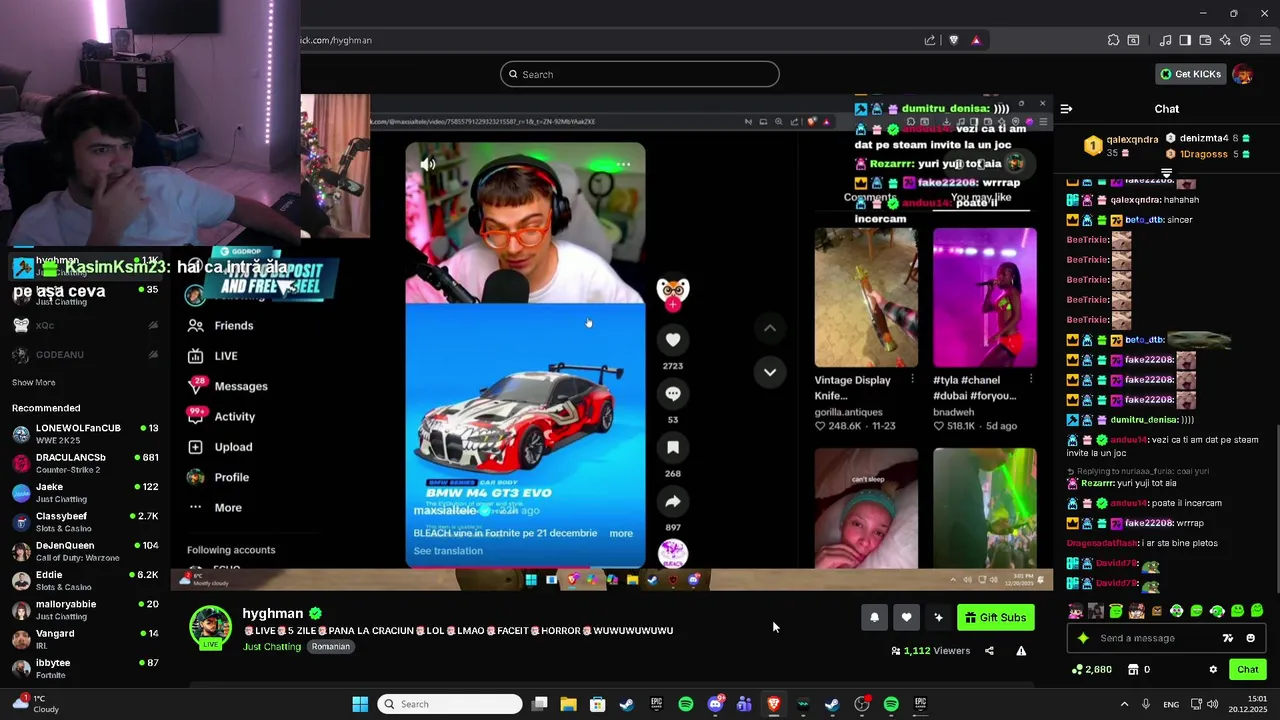Viewport: 1280px width, 720px height.
Task: Open Discord from the Windows taskbar
Action: [715, 704]
